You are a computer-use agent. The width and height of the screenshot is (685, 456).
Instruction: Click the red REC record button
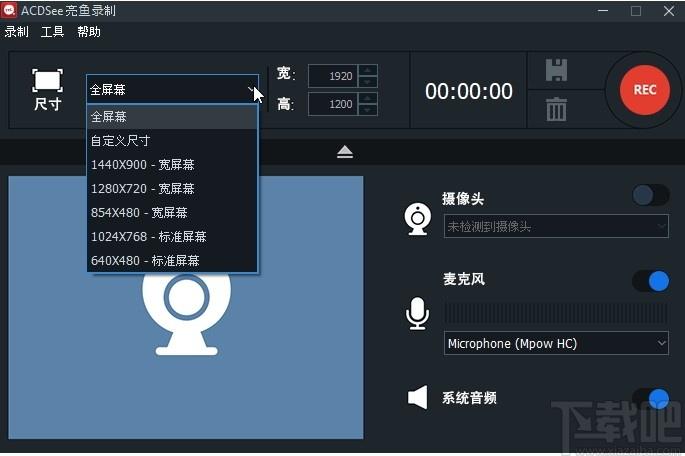coord(645,90)
